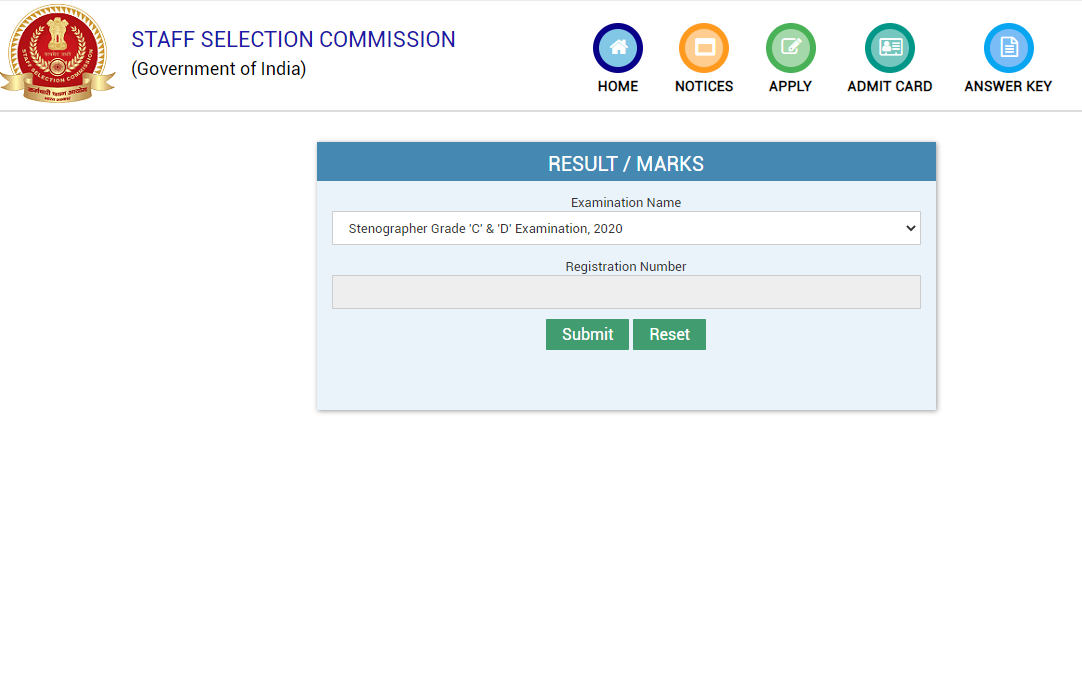Screen dimensions: 1082x699
Task: Open the teal Admit Card icon
Action: click(x=890, y=47)
